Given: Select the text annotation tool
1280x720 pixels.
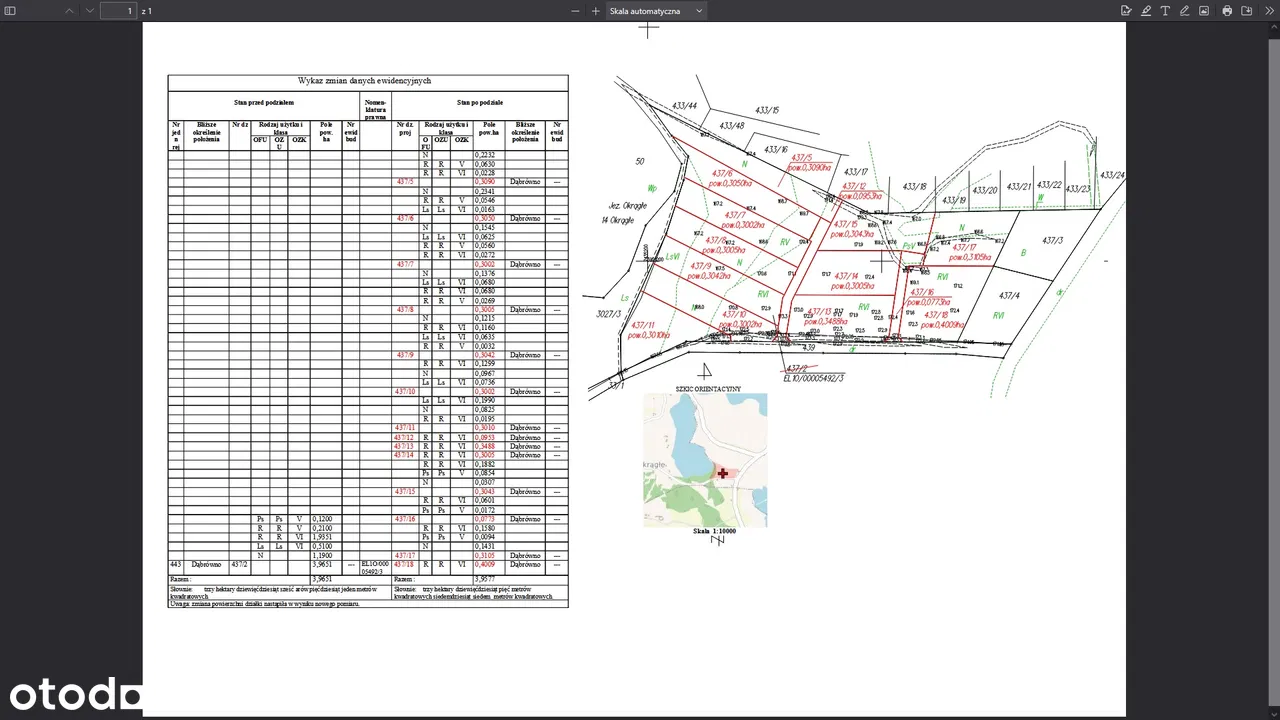Looking at the screenshot, I should [1165, 10].
